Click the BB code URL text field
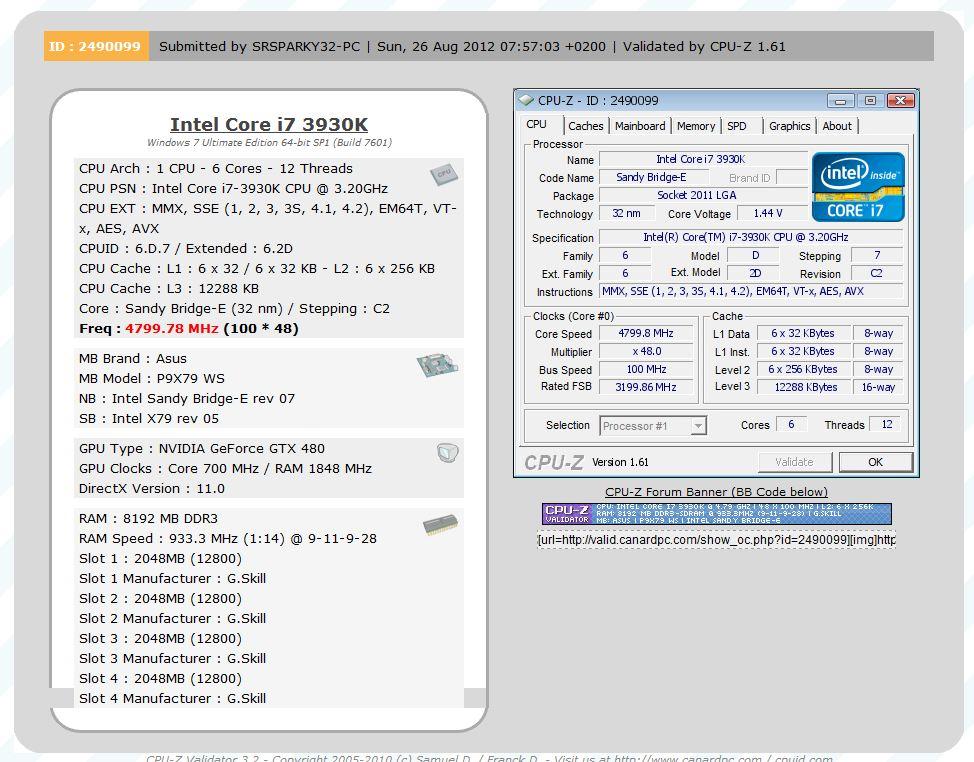Viewport: 974px width, 762px height. pos(716,540)
